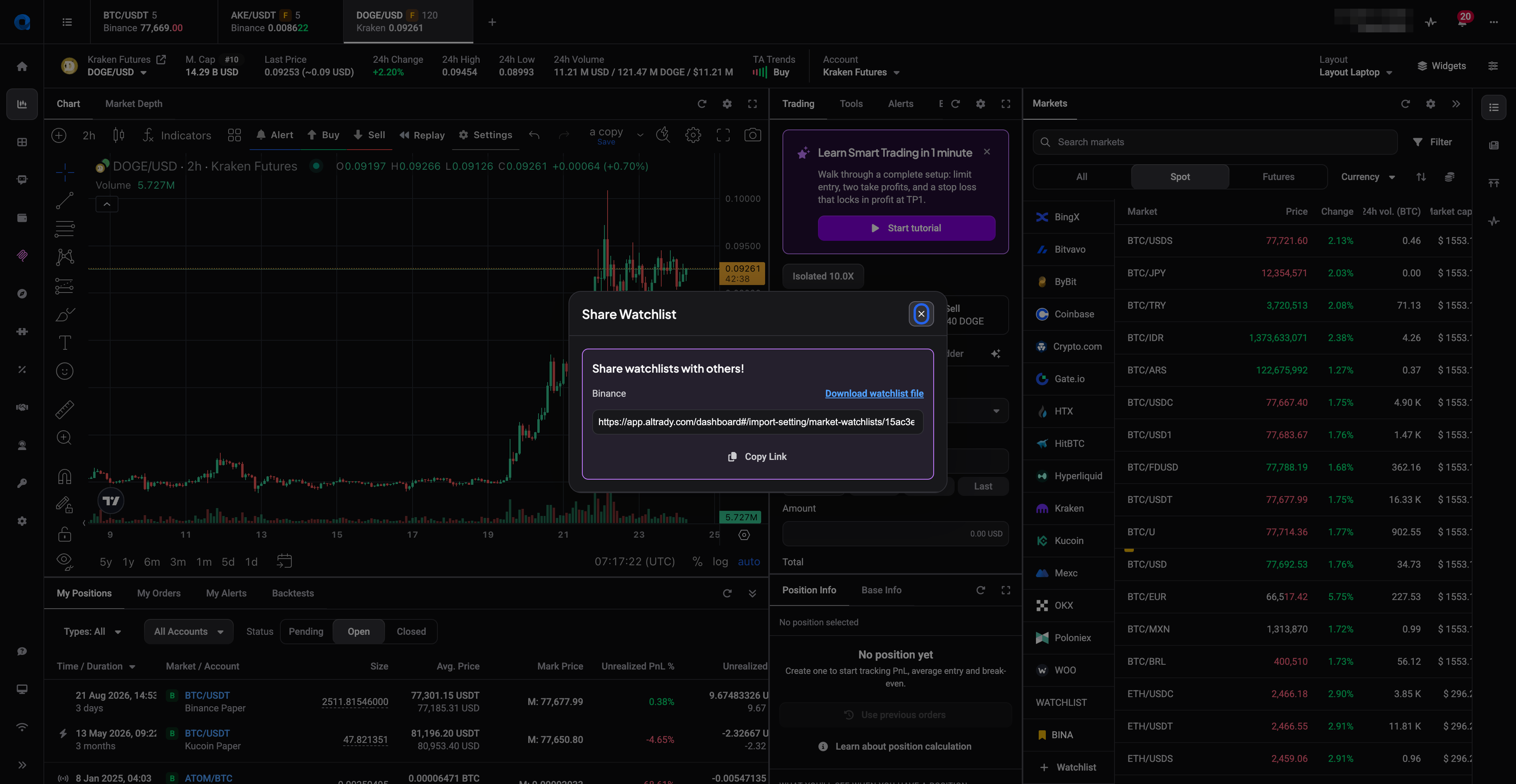Select the text annotation tool
This screenshot has width=1516, height=784.
pos(65,343)
